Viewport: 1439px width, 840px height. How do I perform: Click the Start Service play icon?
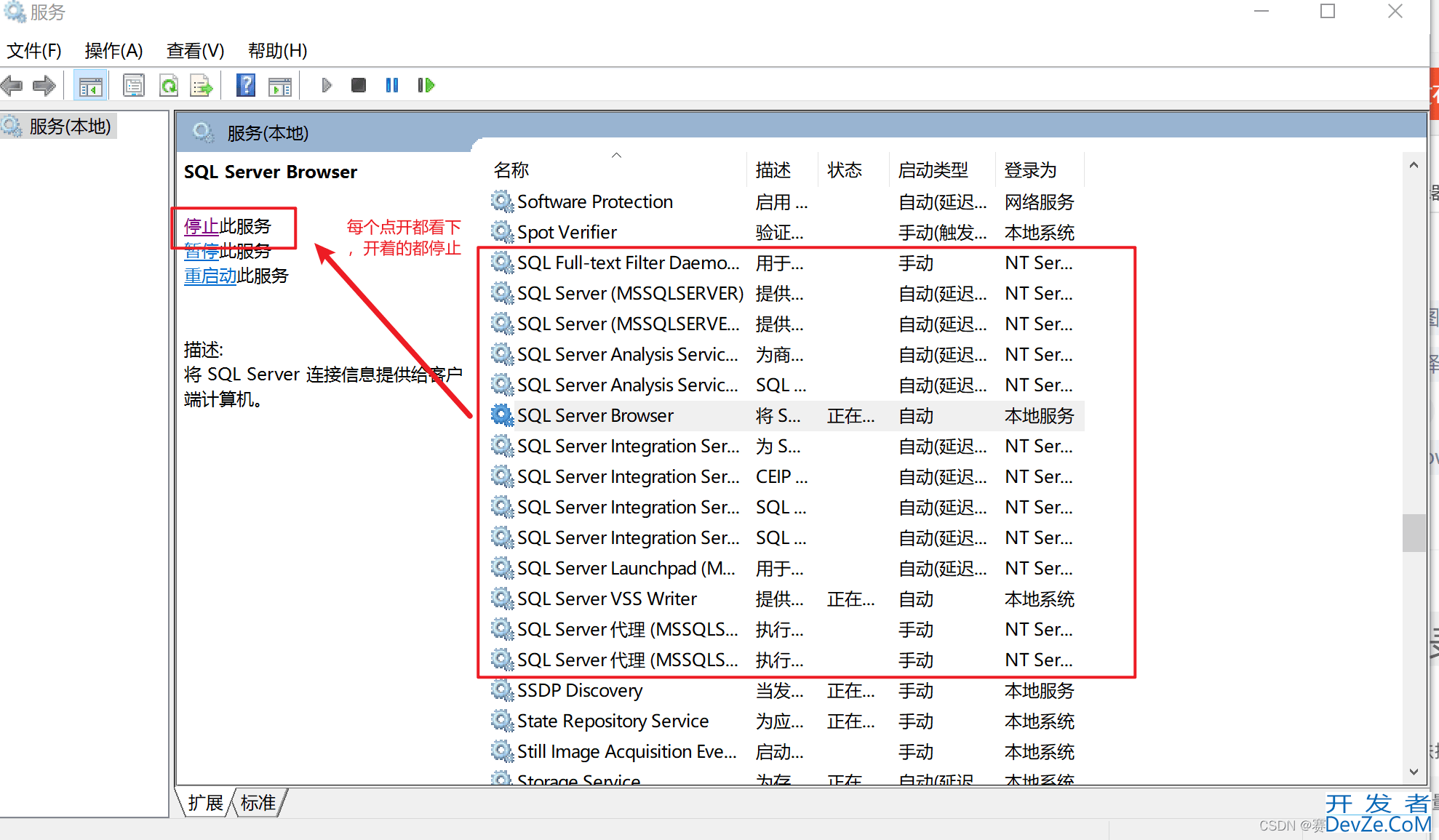(327, 86)
